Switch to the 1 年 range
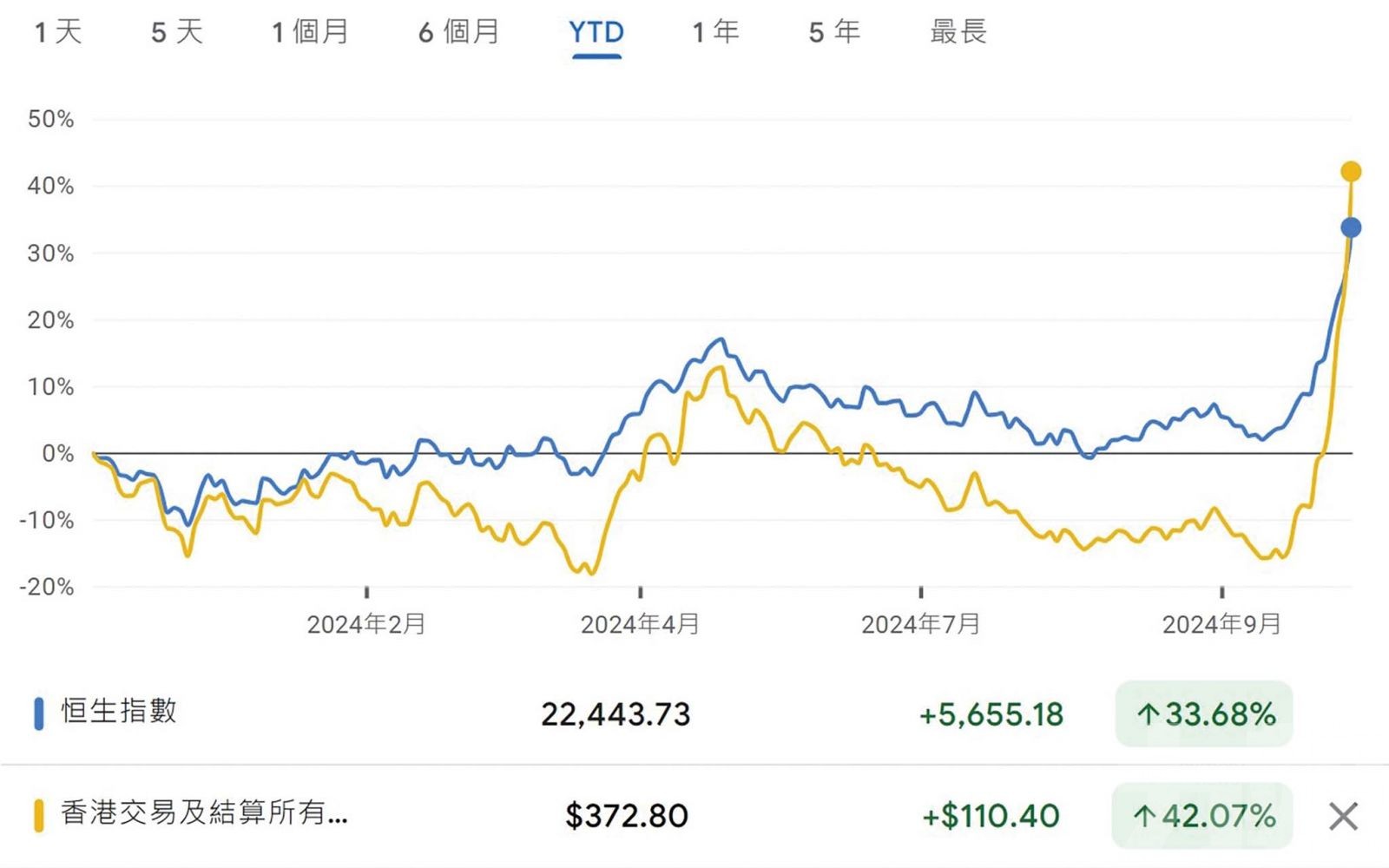This screenshot has width=1389, height=868. point(715,32)
